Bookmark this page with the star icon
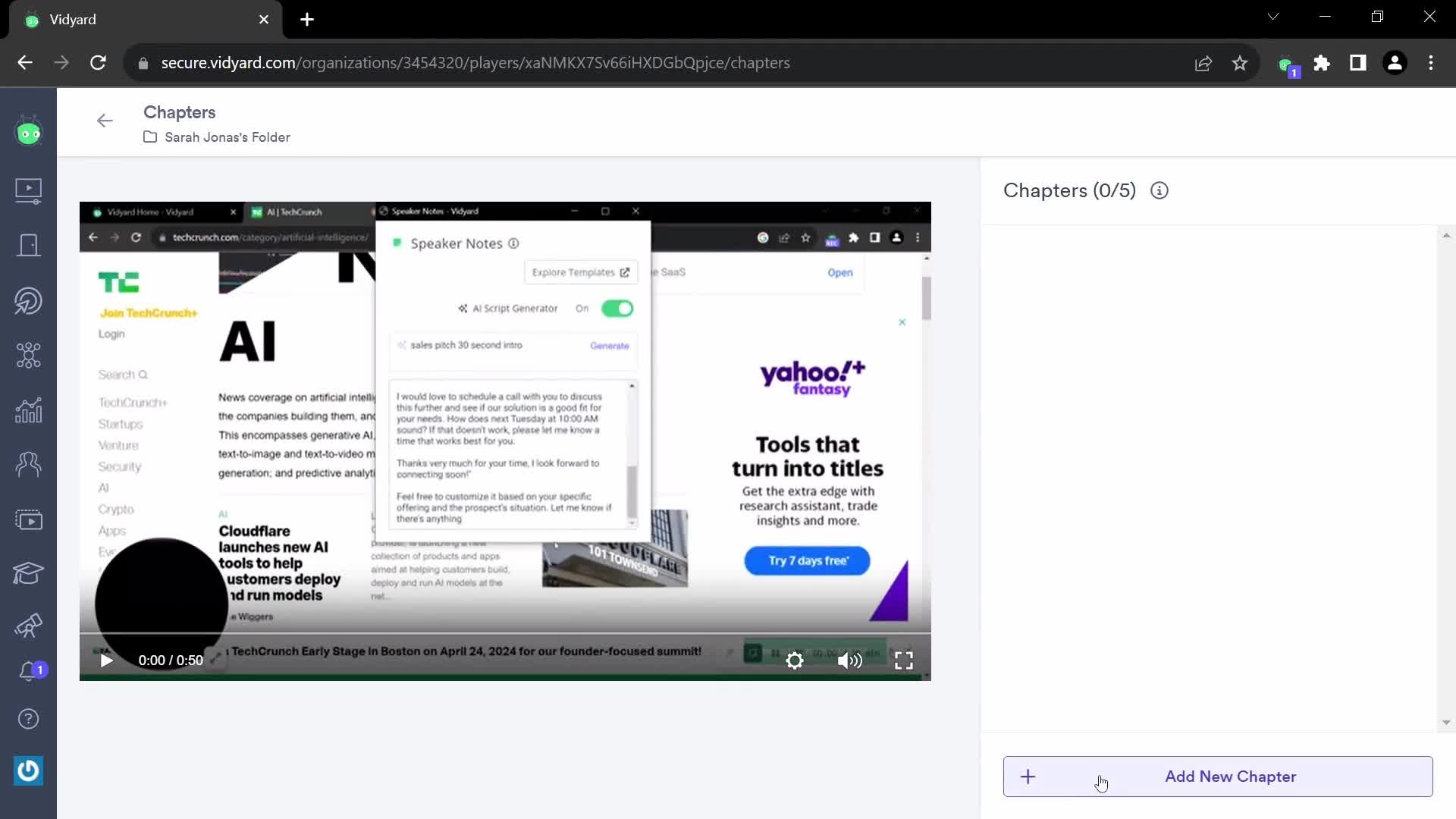Image resolution: width=1456 pixels, height=819 pixels. click(1240, 63)
